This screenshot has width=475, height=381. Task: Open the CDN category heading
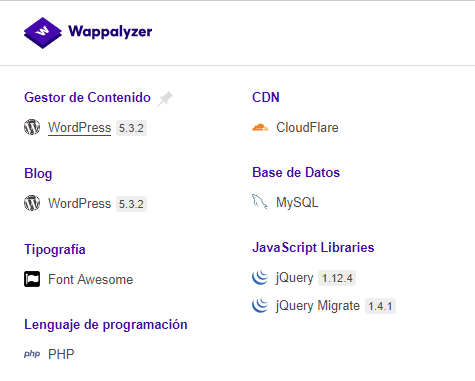click(x=266, y=97)
